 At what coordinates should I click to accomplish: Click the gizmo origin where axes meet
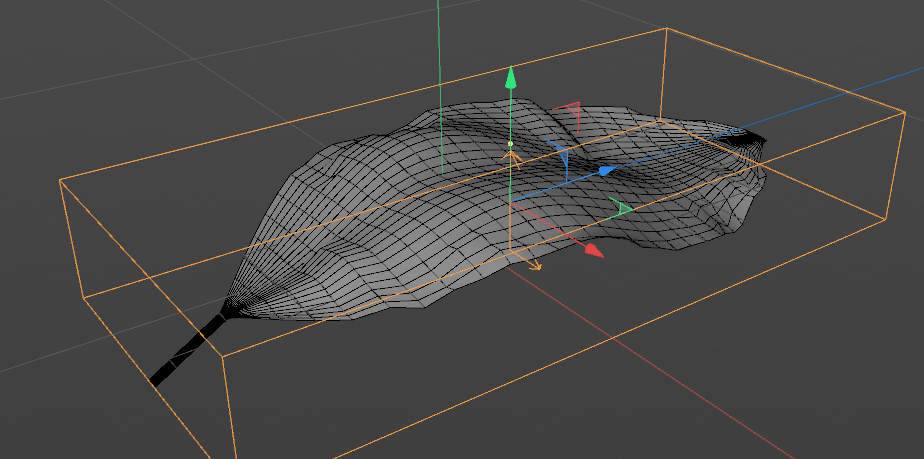pos(510,202)
